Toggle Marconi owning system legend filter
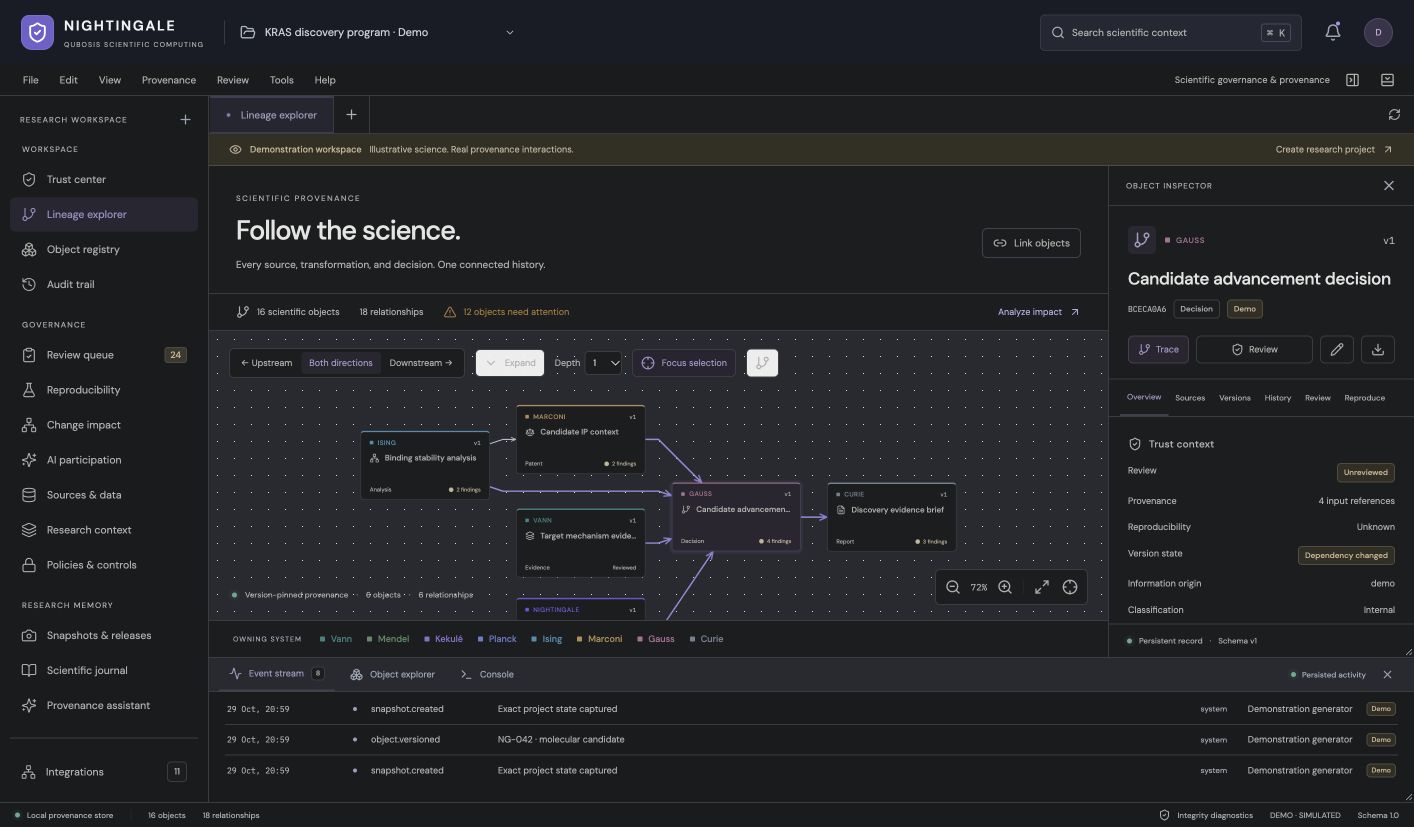 coord(600,639)
